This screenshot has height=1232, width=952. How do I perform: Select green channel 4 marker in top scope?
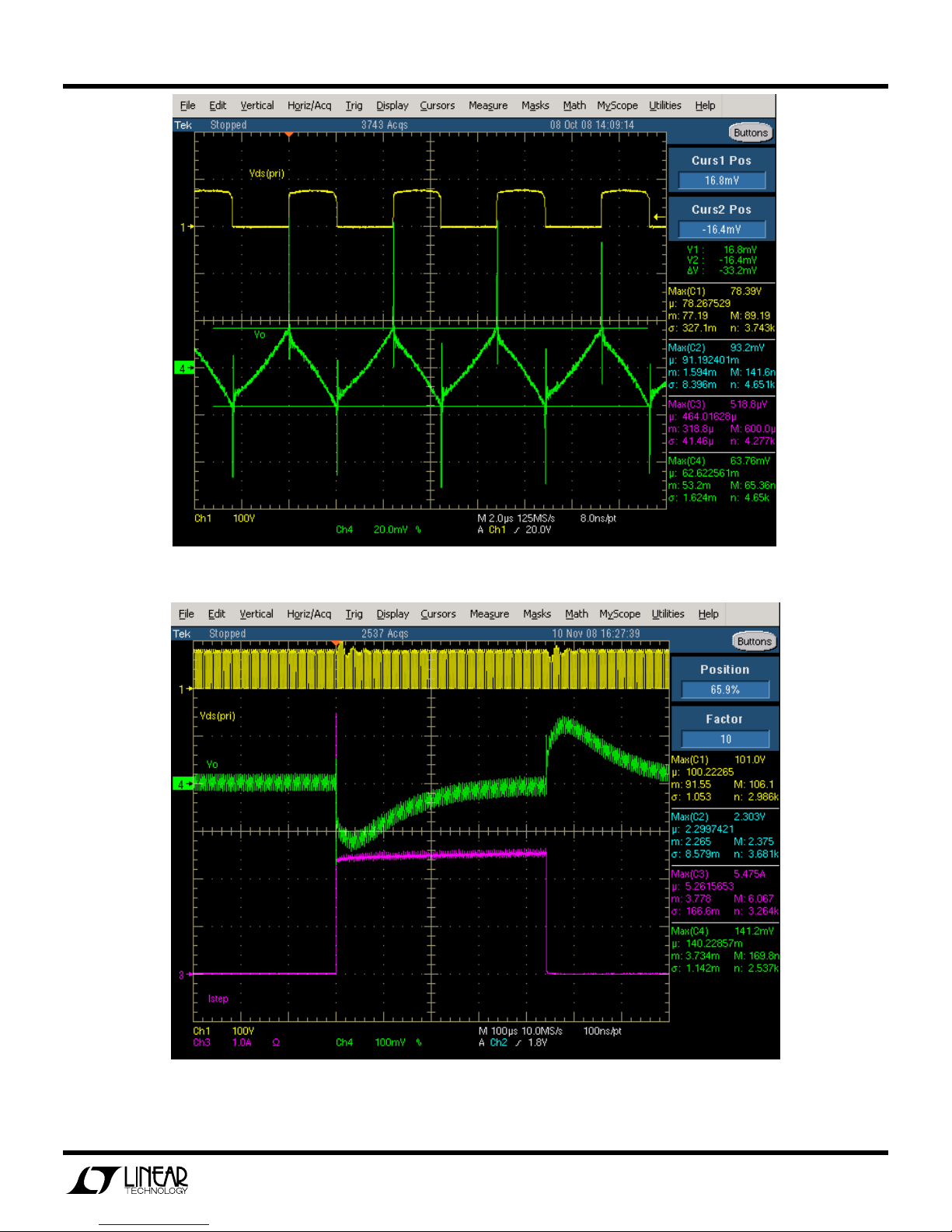click(x=183, y=368)
